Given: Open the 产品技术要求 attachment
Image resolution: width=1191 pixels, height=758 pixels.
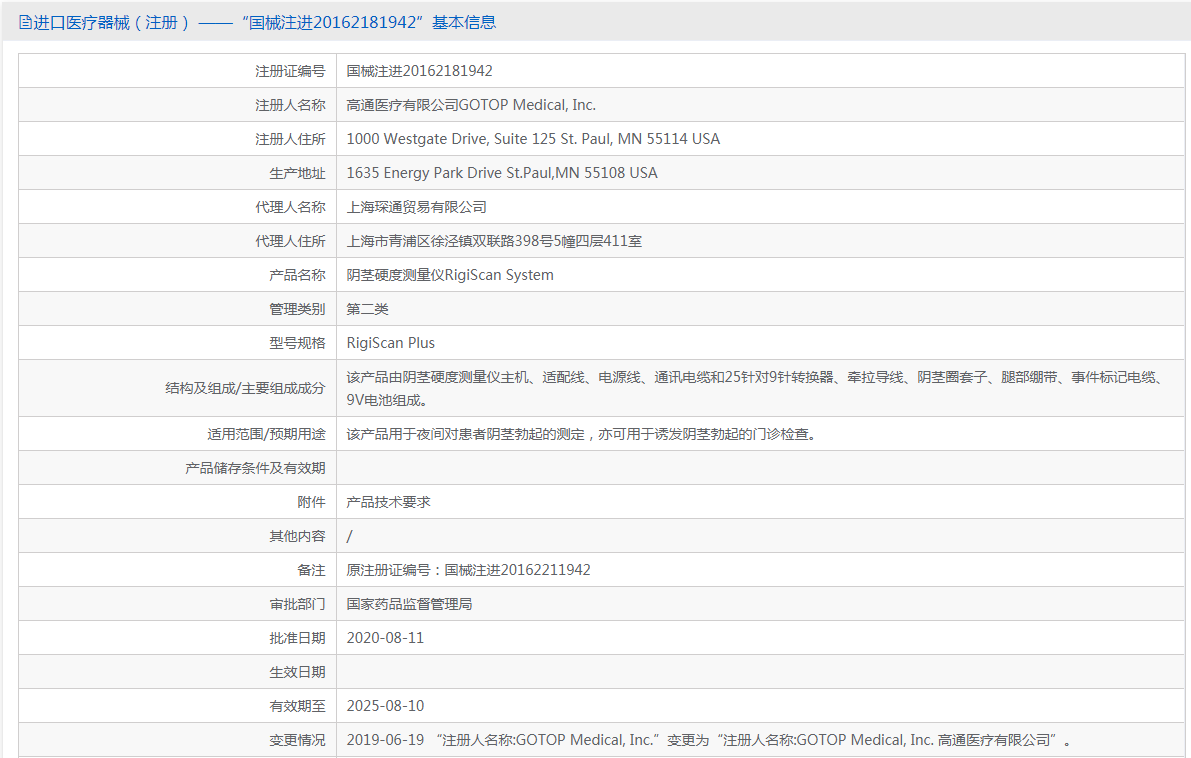Looking at the screenshot, I should 388,502.
